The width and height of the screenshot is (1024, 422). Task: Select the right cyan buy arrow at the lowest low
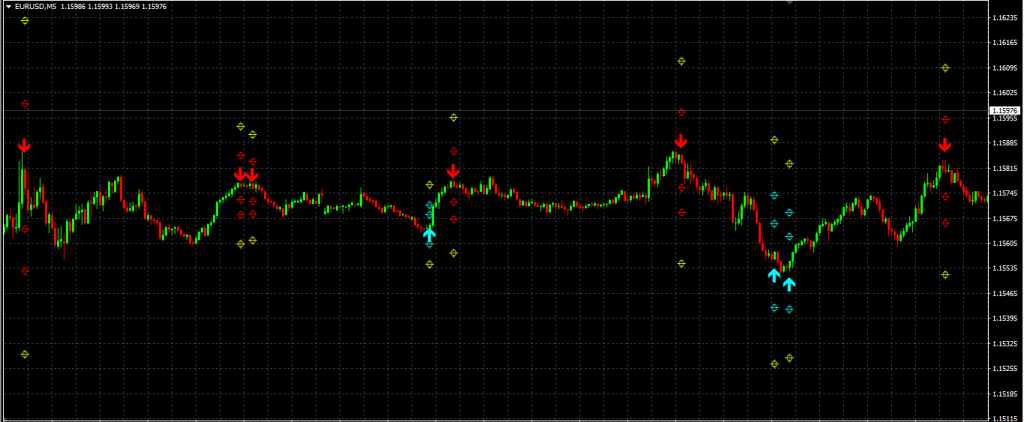789,284
